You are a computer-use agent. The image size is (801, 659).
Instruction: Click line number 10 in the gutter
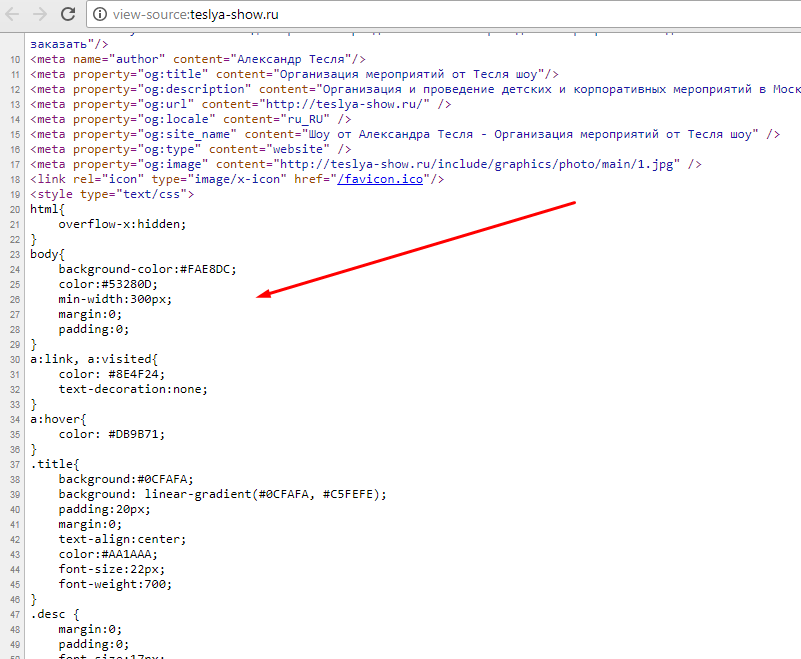pos(13,59)
